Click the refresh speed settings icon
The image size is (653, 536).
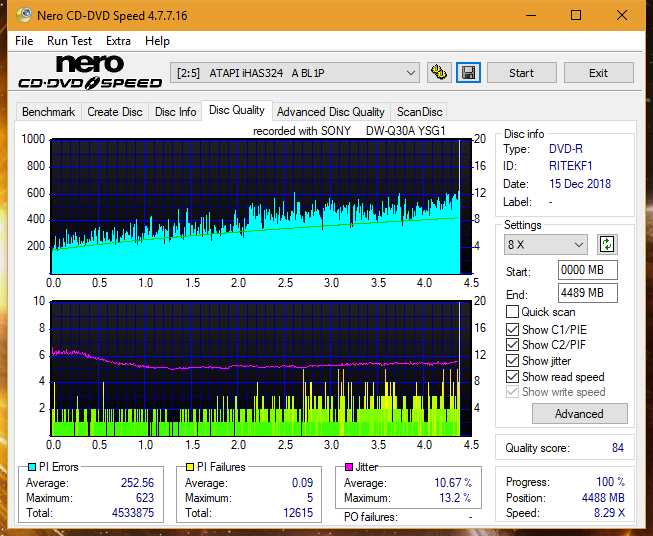(x=607, y=244)
